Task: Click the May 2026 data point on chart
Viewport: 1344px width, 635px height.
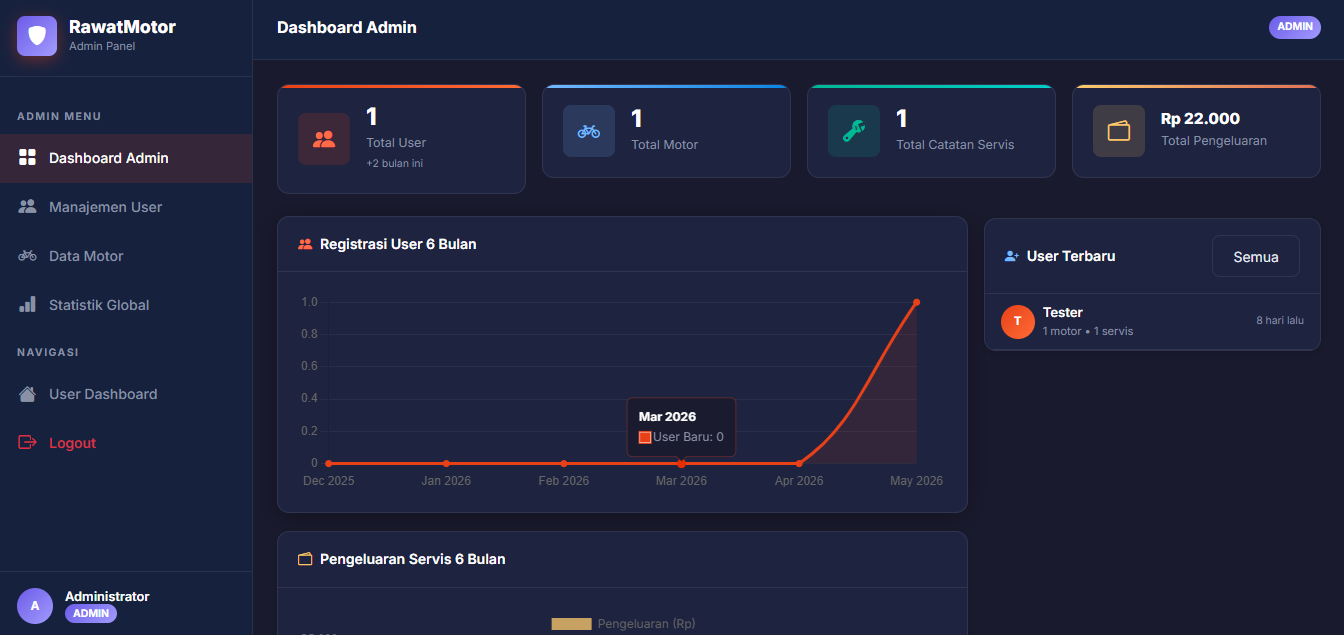Action: 916,302
